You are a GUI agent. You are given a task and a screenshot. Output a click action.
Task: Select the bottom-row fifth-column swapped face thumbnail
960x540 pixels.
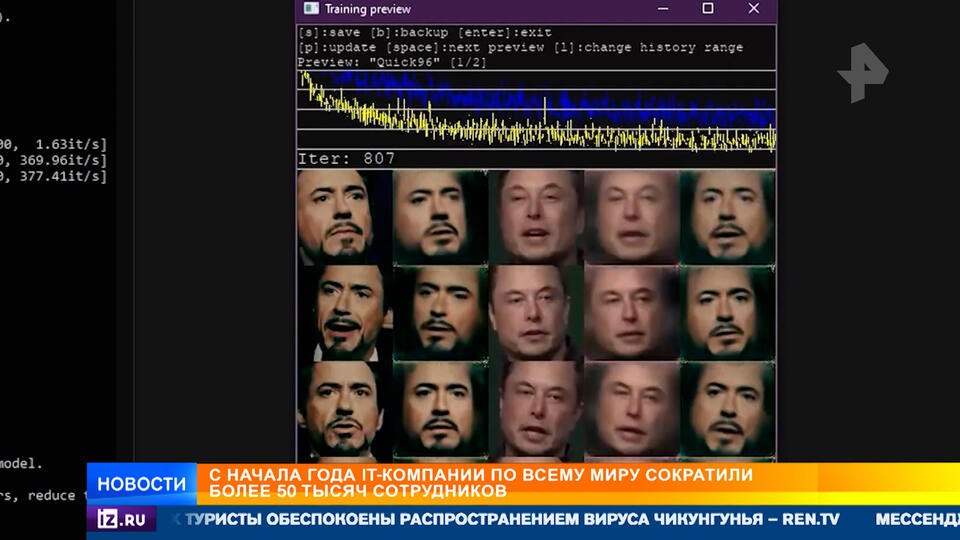click(727, 409)
